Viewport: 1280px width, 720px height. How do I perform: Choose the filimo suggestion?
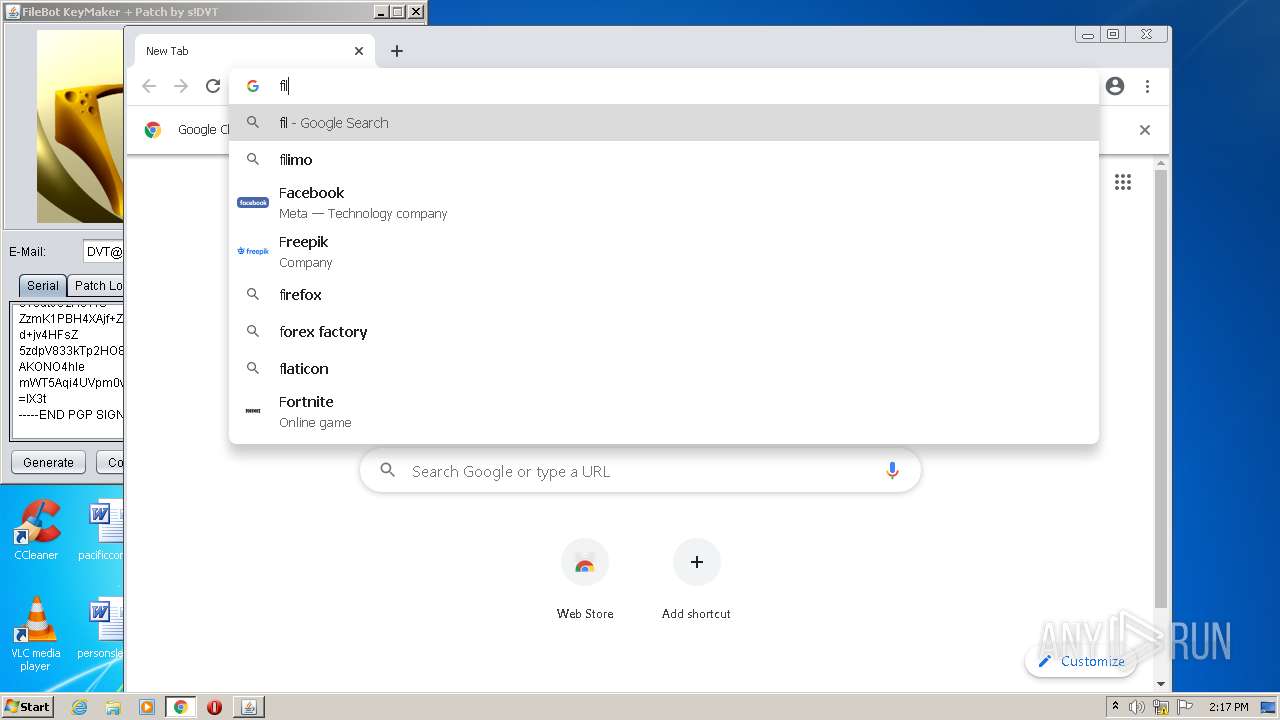(664, 160)
